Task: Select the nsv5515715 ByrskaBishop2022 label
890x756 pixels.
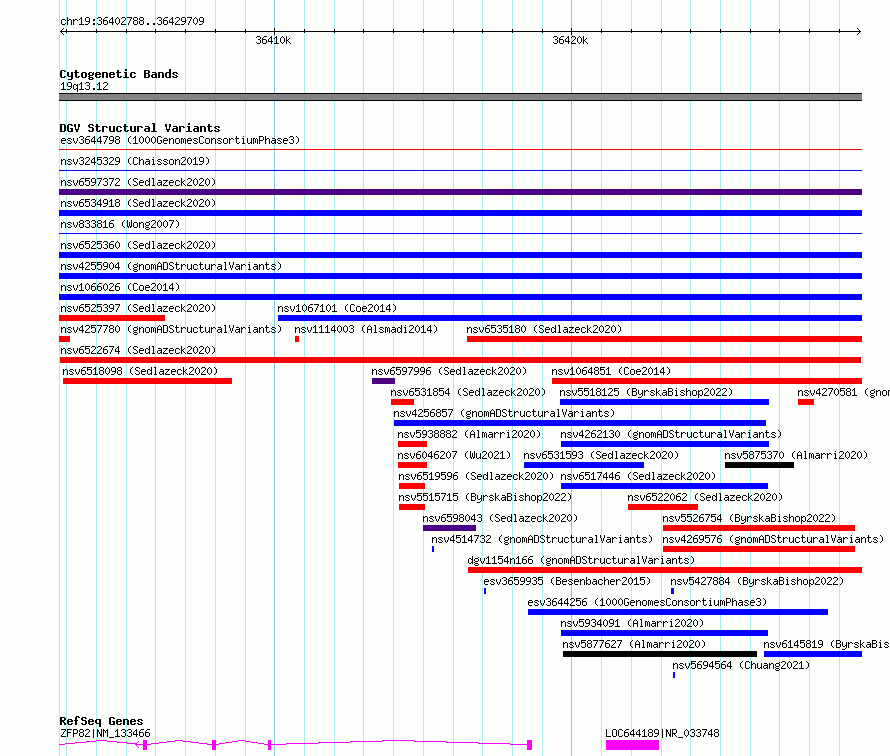Action: tap(485, 497)
